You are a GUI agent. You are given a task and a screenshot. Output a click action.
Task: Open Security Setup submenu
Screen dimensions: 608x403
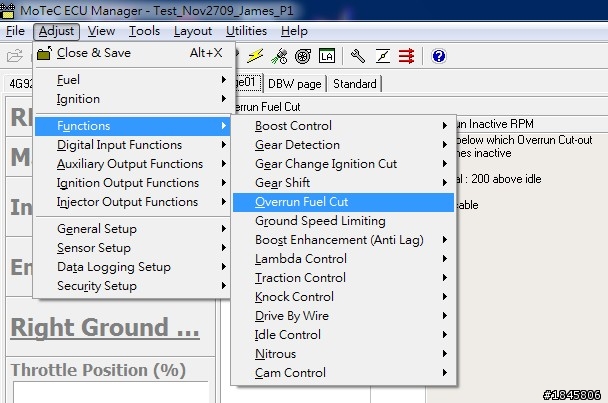[134, 286]
